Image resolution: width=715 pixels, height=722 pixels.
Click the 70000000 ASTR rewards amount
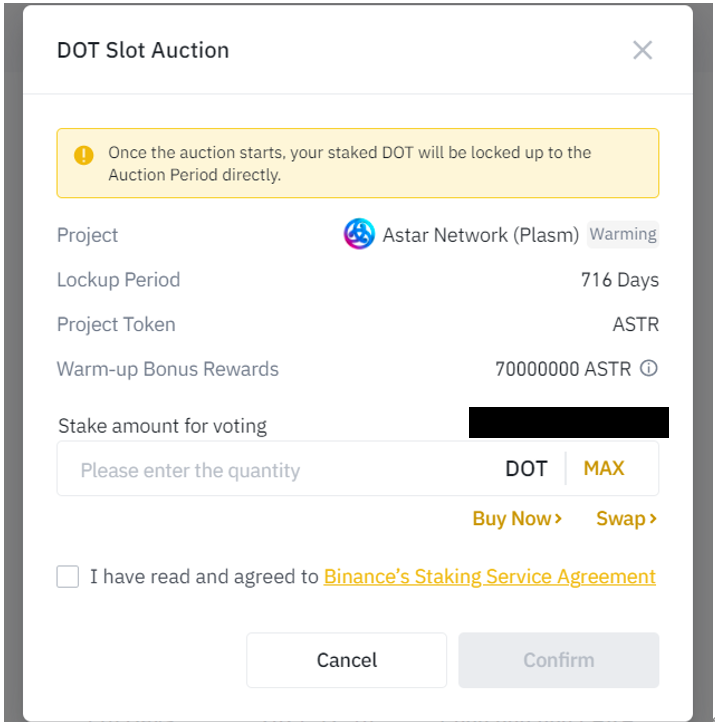563,369
